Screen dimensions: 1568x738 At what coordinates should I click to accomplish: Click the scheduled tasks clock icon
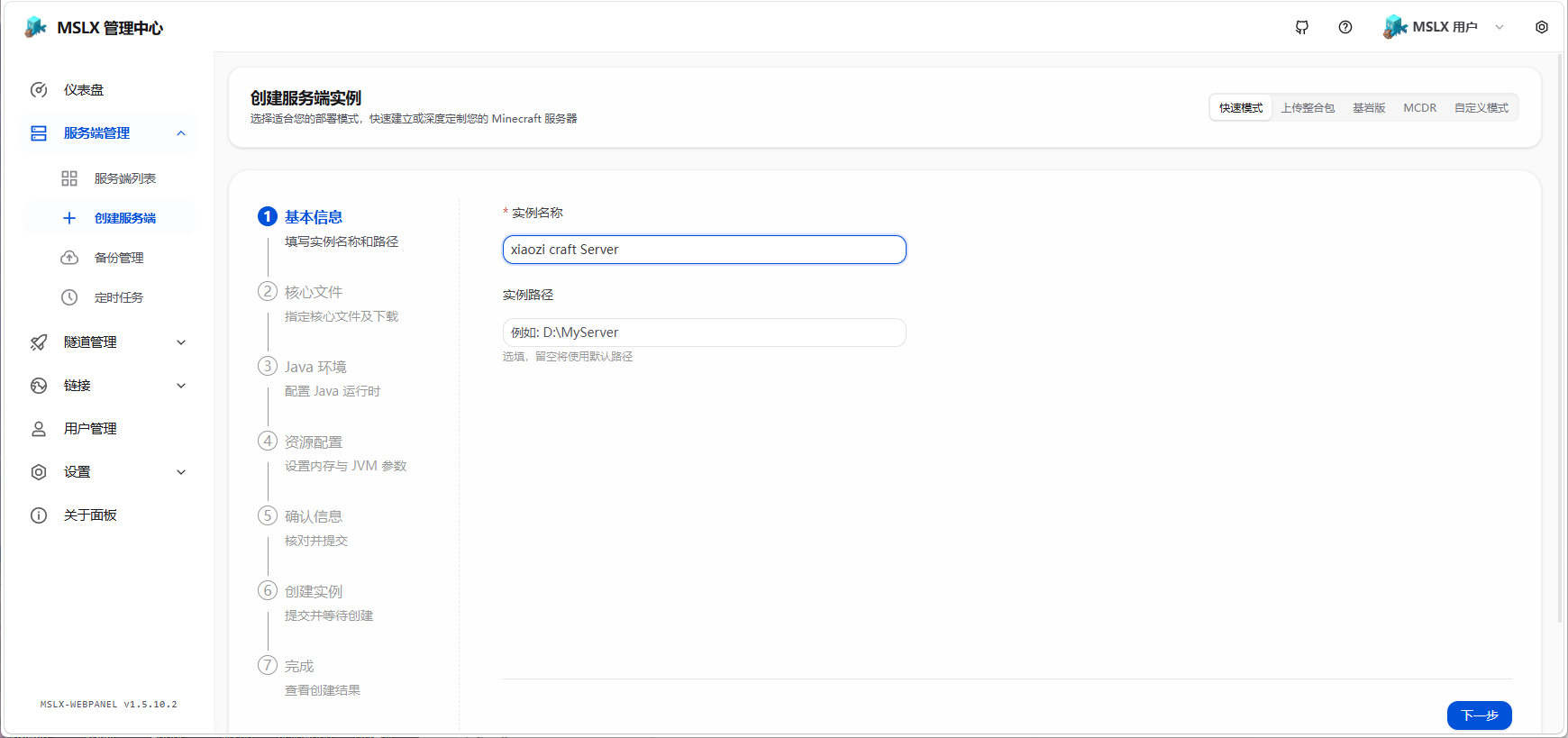(69, 297)
